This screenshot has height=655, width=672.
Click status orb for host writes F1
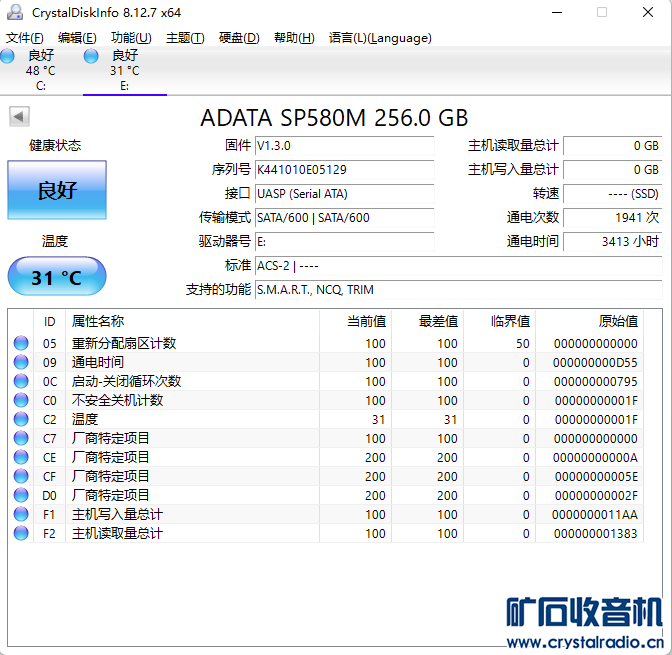21,514
